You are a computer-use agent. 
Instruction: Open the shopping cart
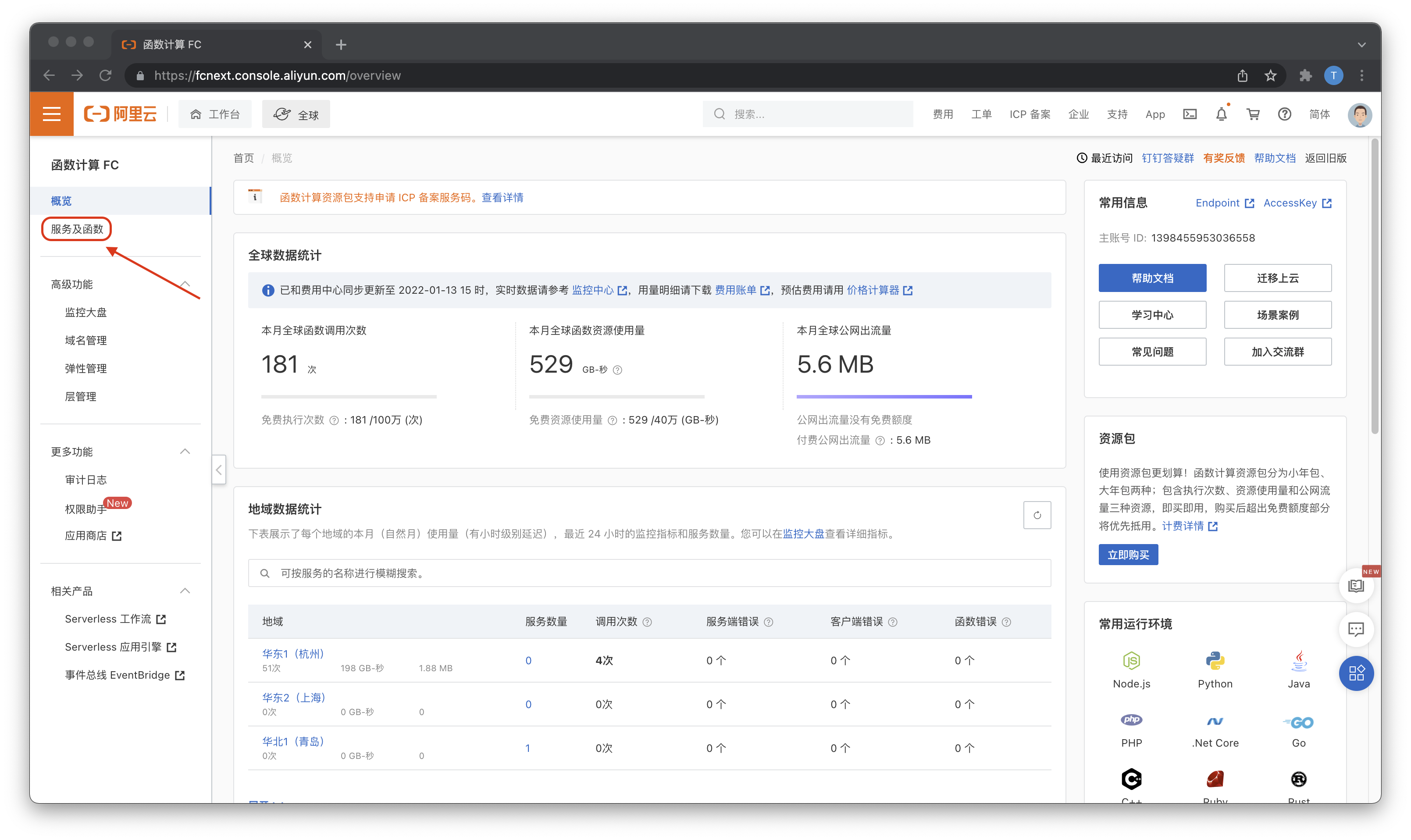[1253, 114]
